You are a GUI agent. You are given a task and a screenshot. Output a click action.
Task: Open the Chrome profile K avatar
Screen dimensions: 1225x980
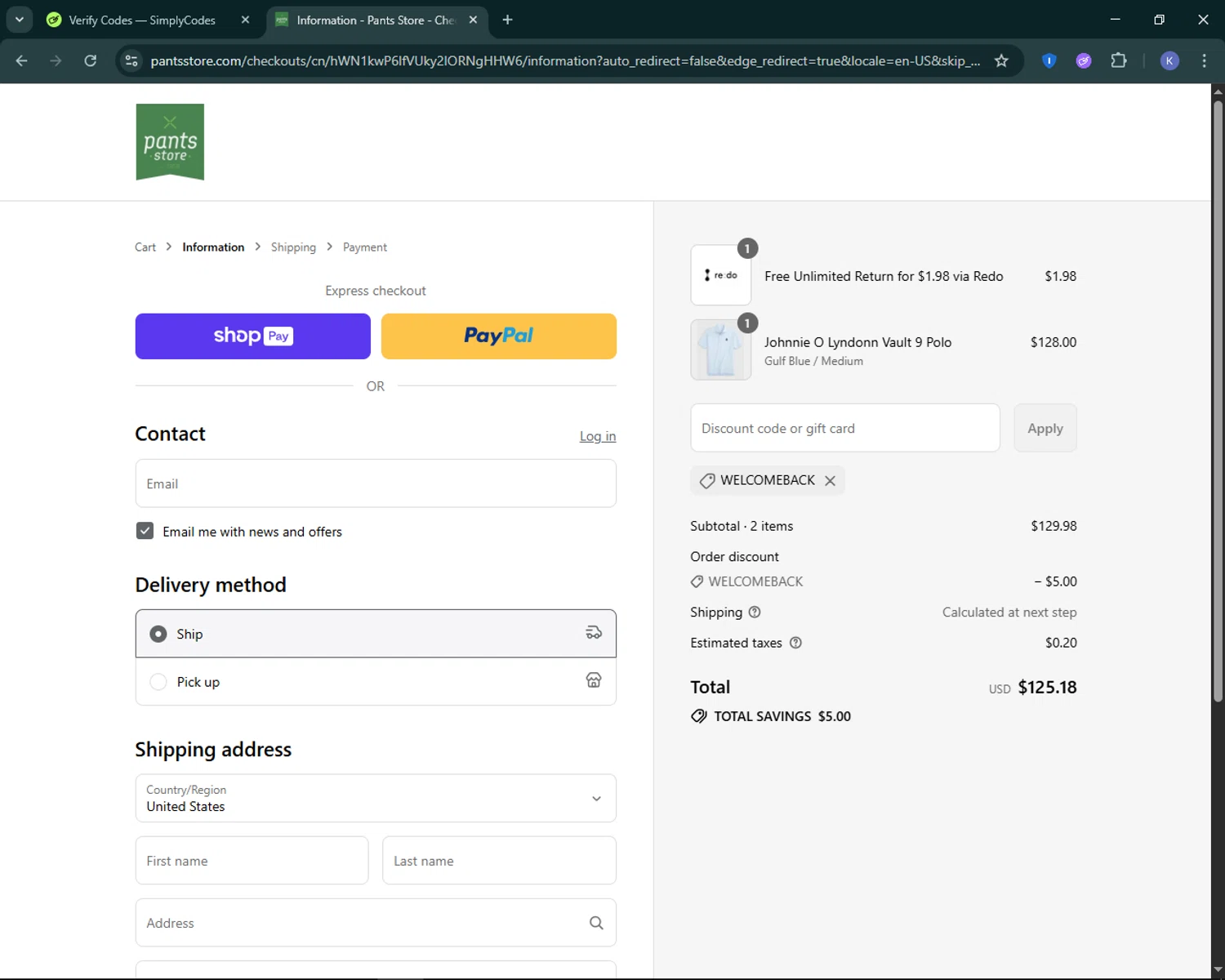pos(1169,60)
